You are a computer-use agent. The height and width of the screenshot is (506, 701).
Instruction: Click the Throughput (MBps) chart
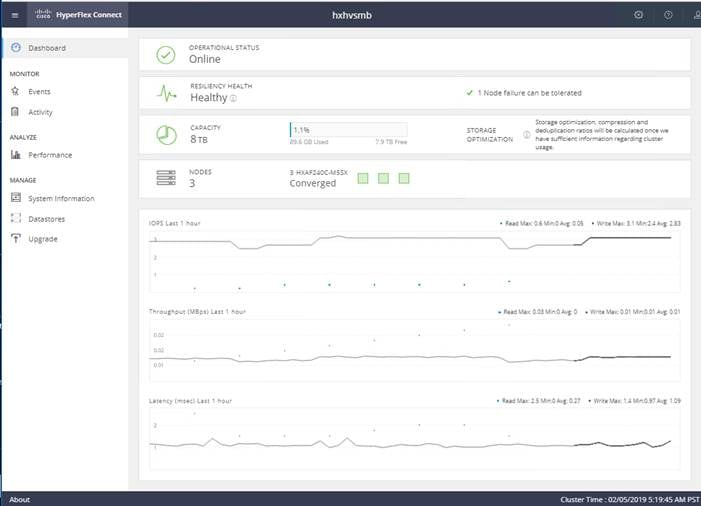[x=414, y=351]
